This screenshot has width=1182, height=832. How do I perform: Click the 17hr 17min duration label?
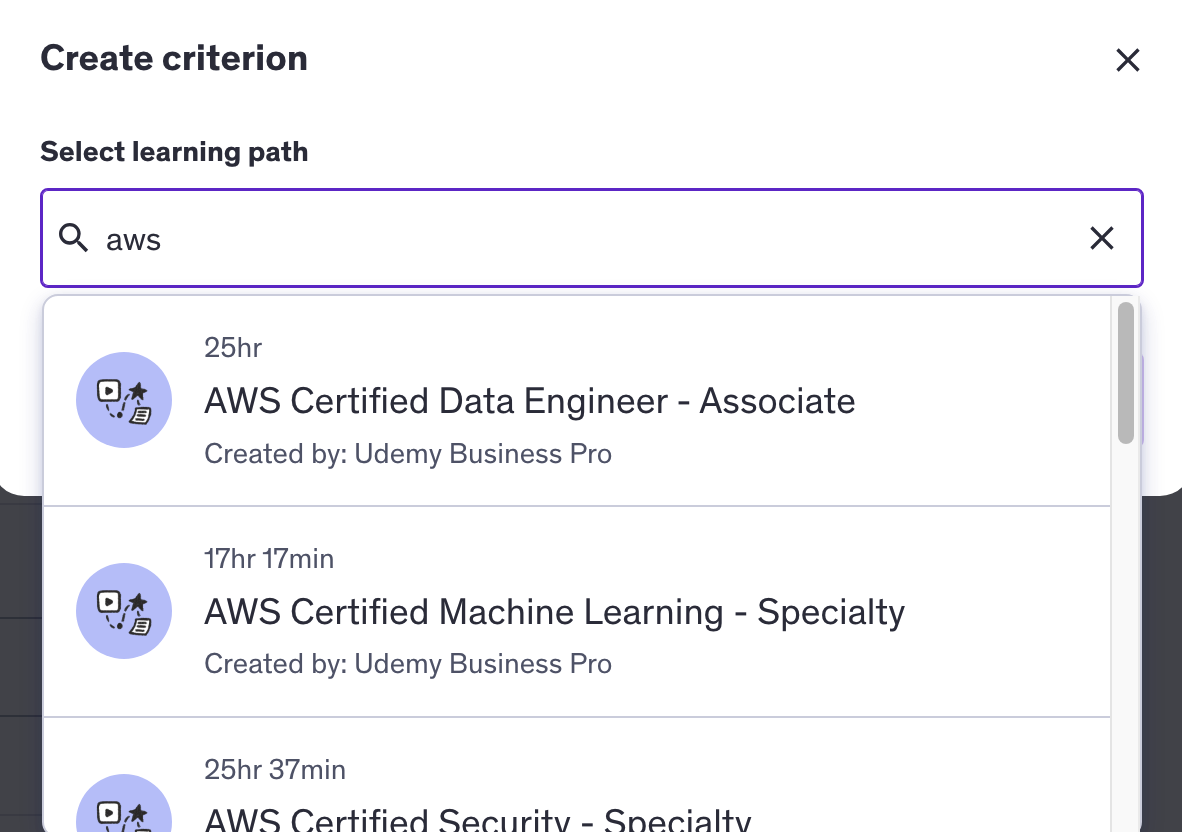(x=268, y=558)
